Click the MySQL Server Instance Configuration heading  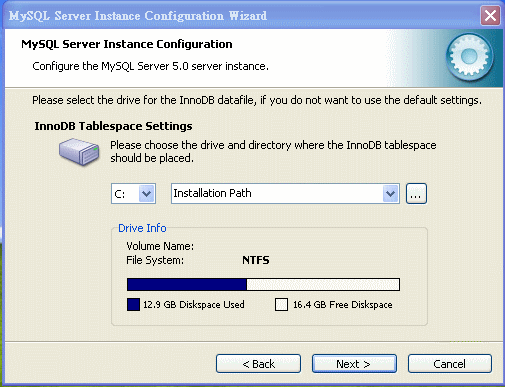pos(127,44)
